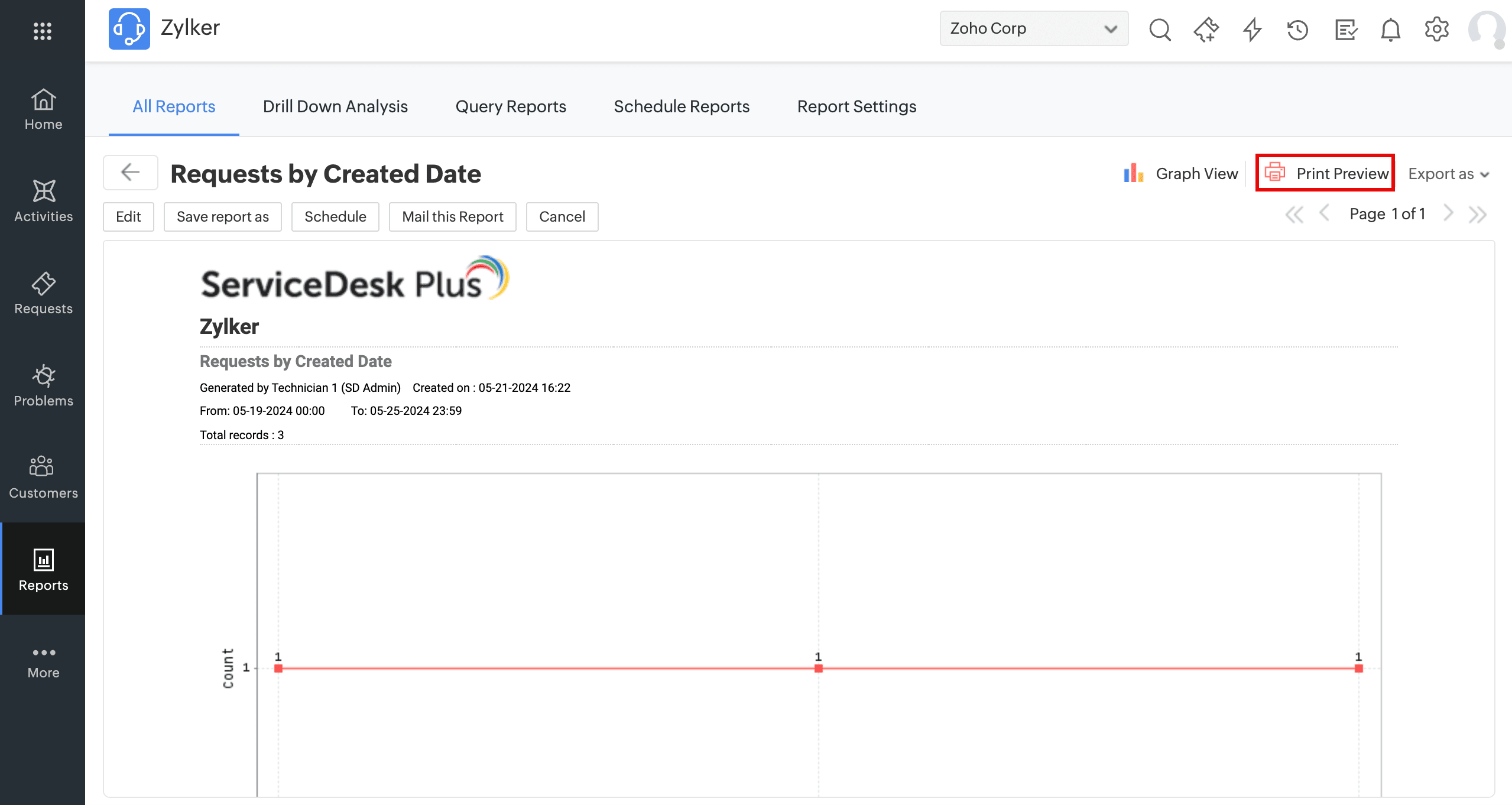Open the Schedule Reports tab
This screenshot has width=1512, height=805.
681,106
